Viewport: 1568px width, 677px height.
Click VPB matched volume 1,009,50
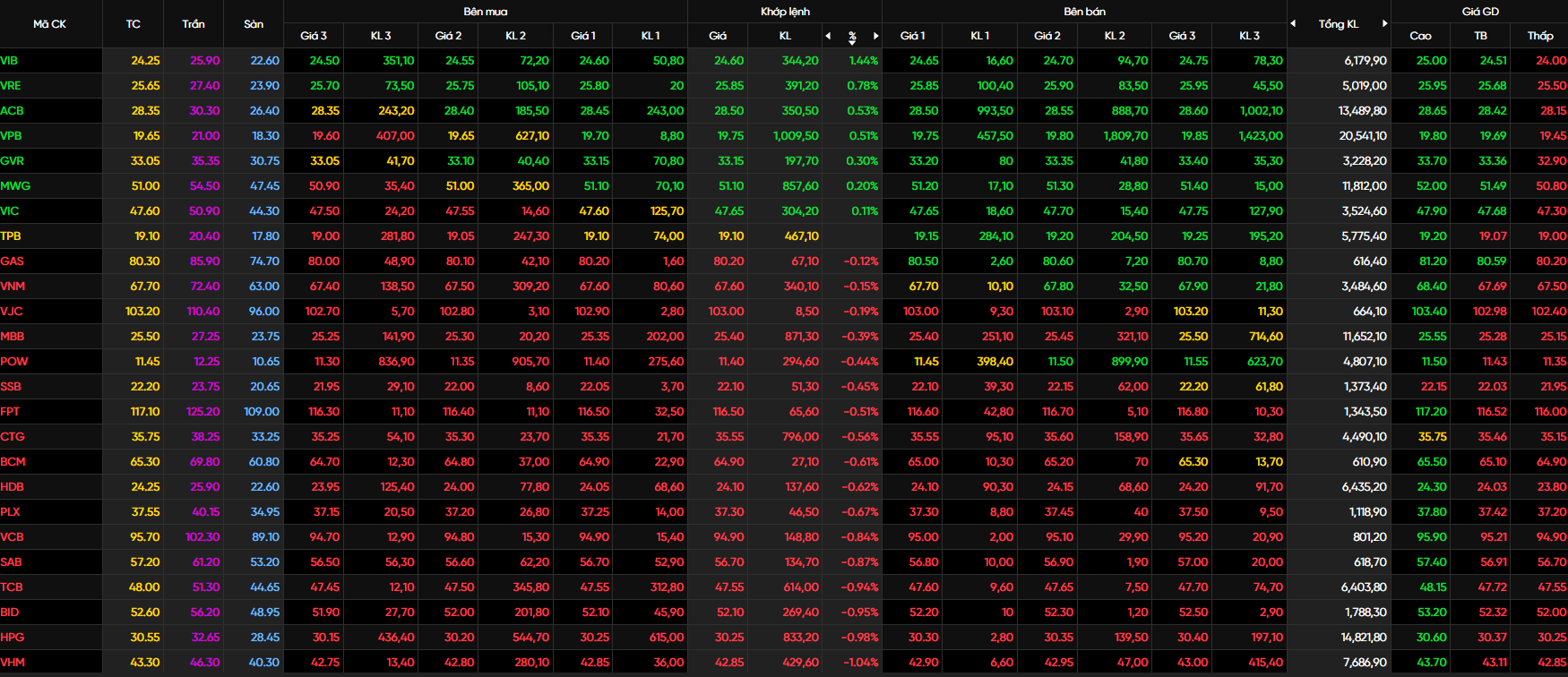(x=796, y=136)
